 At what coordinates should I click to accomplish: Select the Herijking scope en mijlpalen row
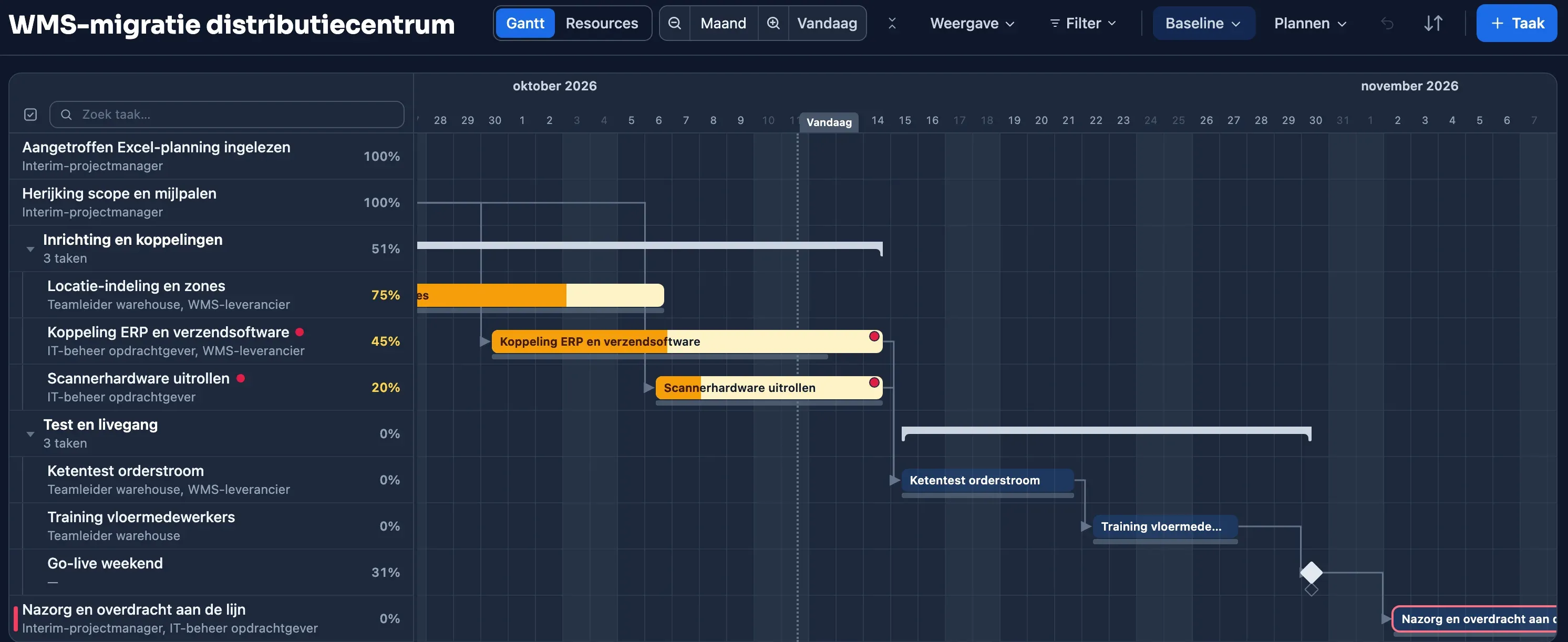coord(211,202)
